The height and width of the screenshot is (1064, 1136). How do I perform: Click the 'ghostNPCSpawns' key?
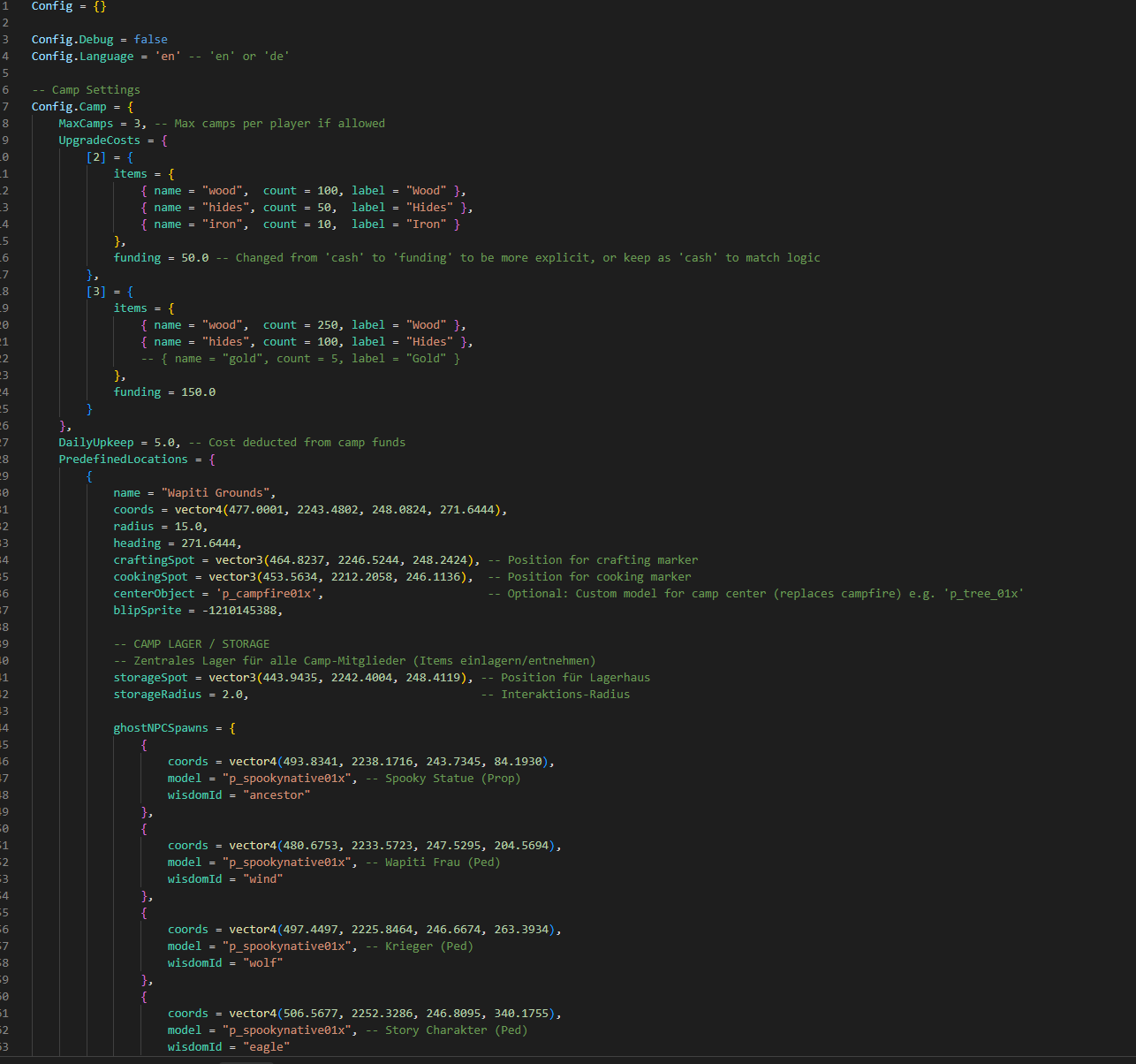click(161, 728)
